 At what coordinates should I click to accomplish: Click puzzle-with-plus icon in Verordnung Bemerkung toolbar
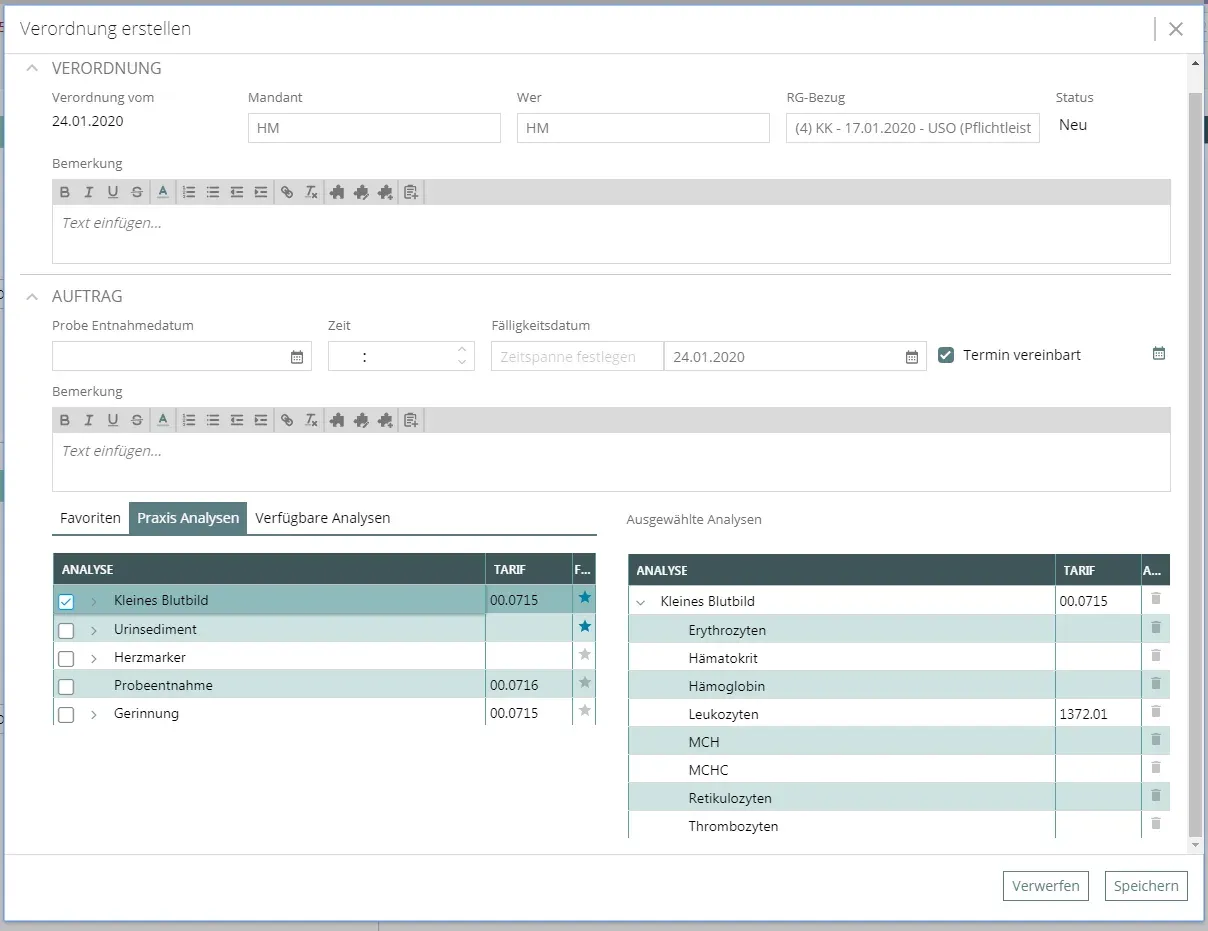385,192
